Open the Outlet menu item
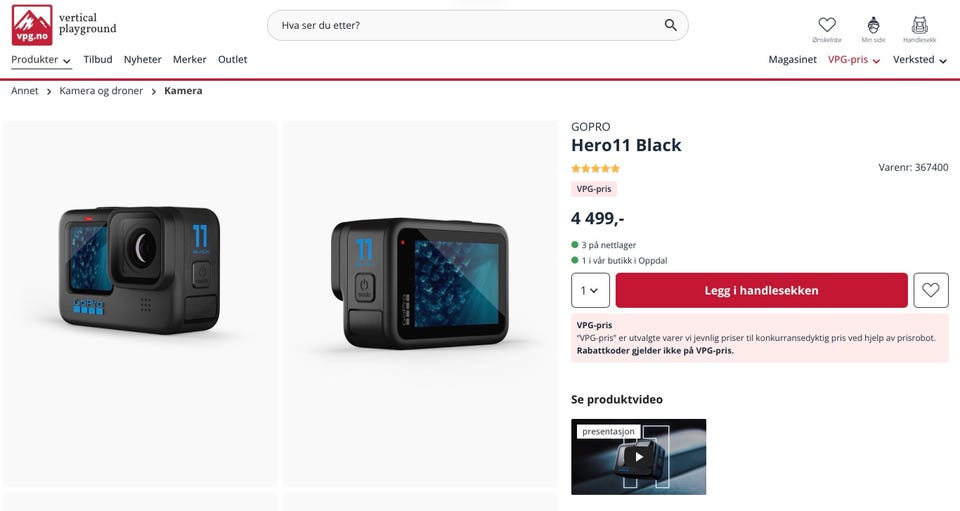This screenshot has width=960, height=511. tap(233, 59)
